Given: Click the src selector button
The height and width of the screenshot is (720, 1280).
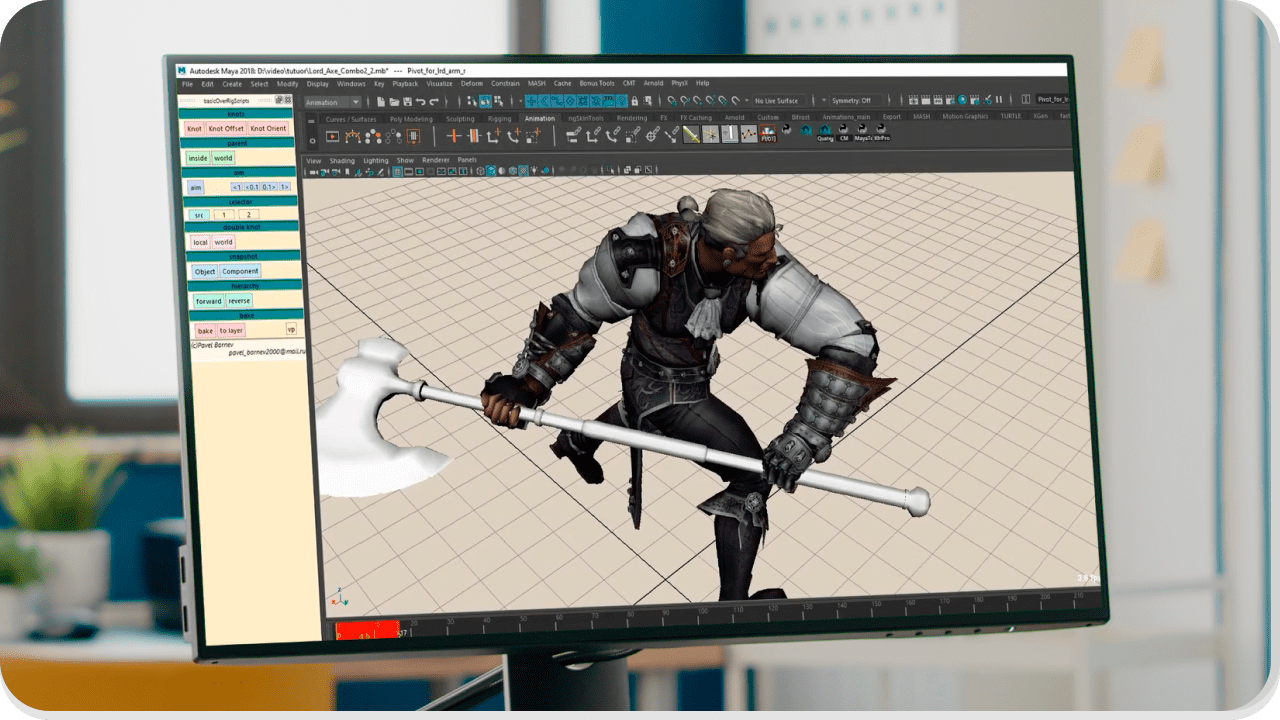Looking at the screenshot, I should (x=200, y=215).
